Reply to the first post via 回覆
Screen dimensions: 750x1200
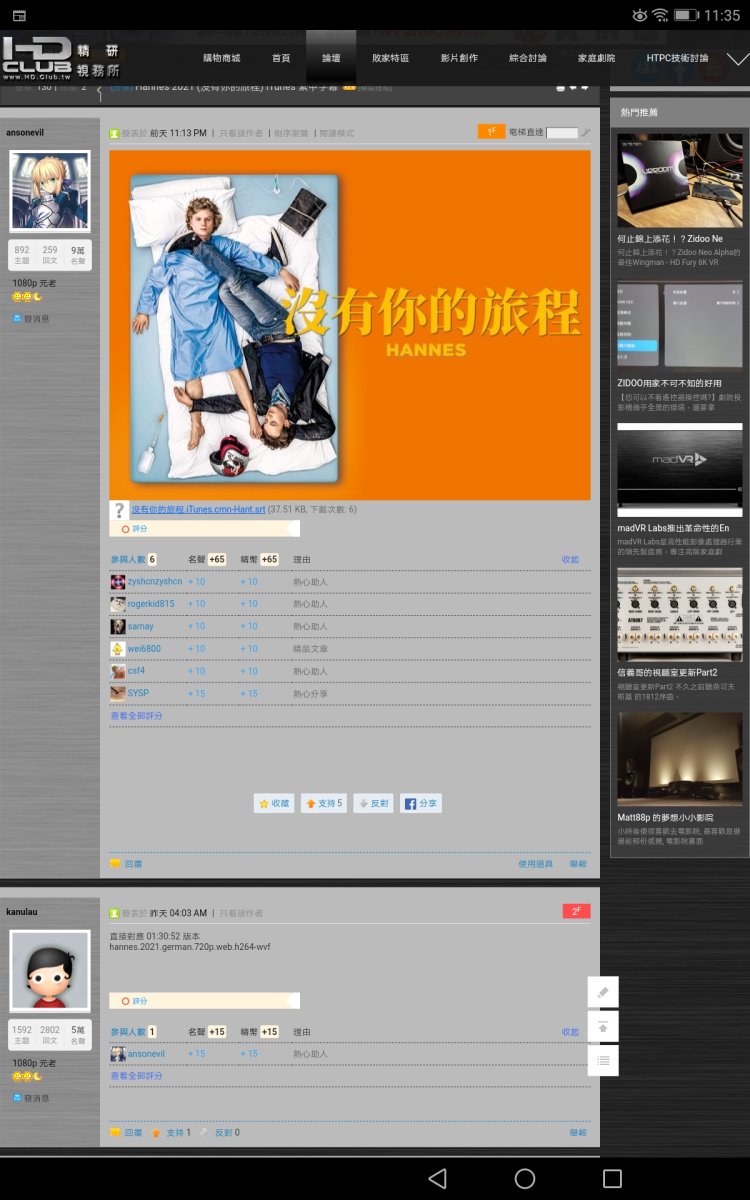click(127, 864)
